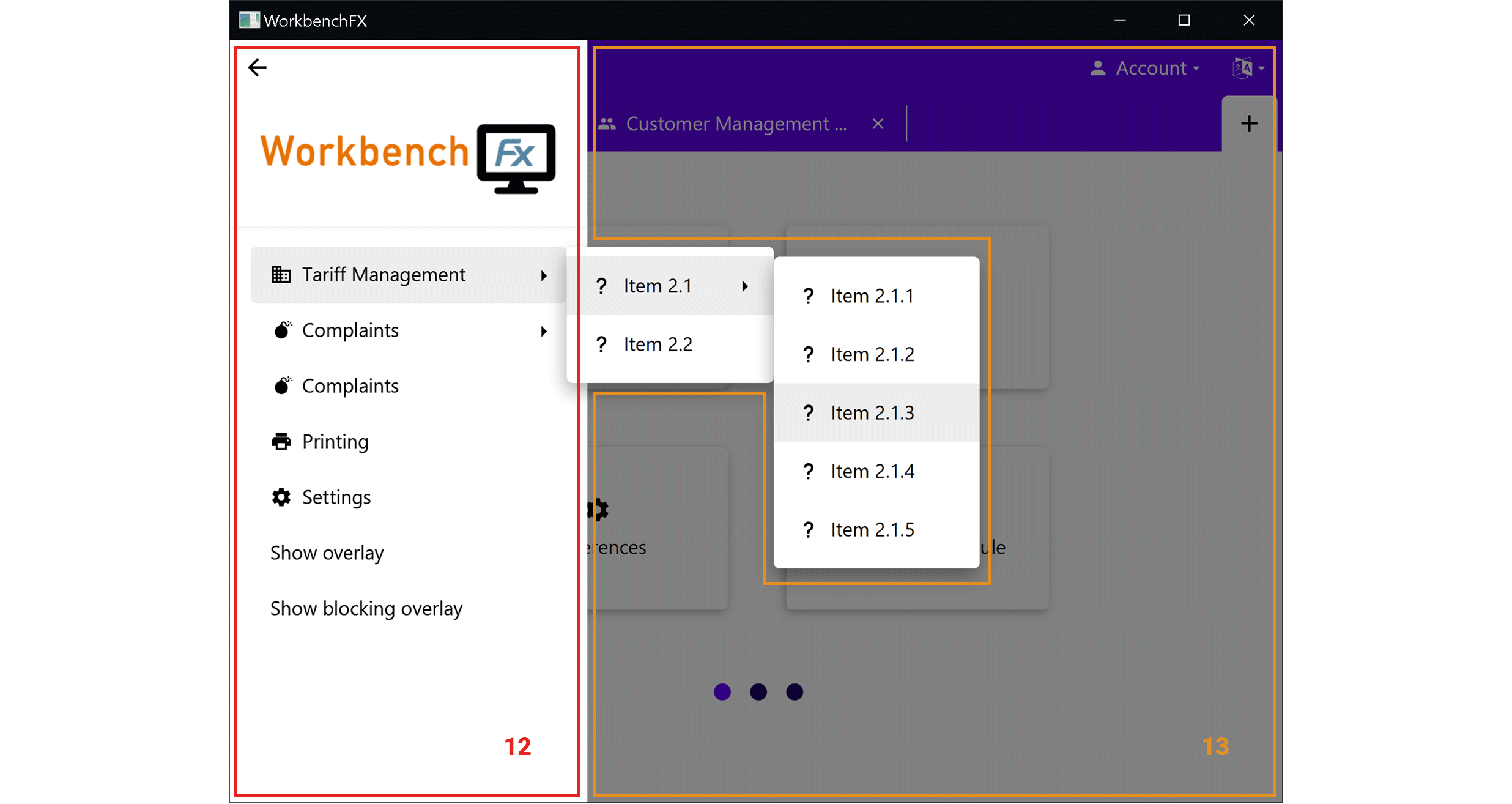Click Show blocking overlay entry
The height and width of the screenshot is (804, 1512).
[x=366, y=609]
